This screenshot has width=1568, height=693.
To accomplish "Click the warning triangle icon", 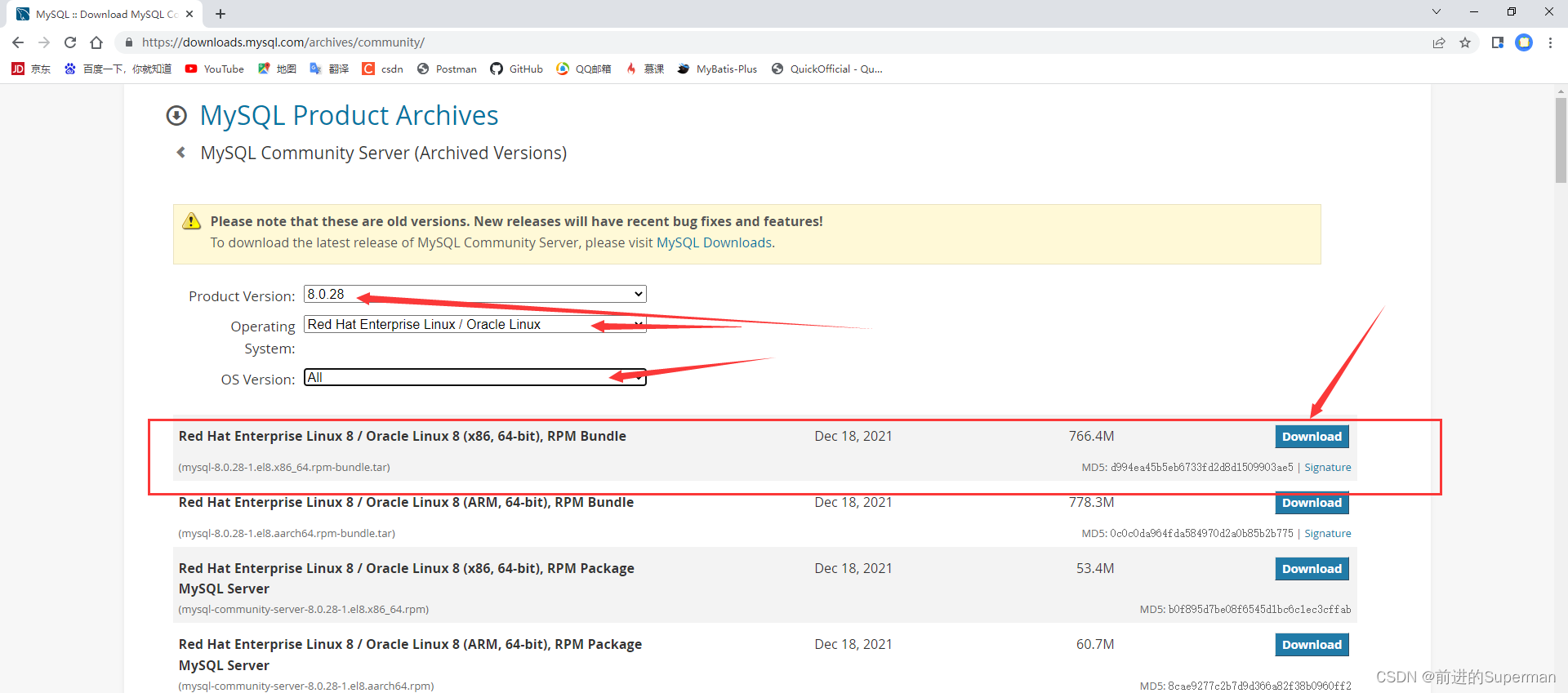I will click(191, 221).
